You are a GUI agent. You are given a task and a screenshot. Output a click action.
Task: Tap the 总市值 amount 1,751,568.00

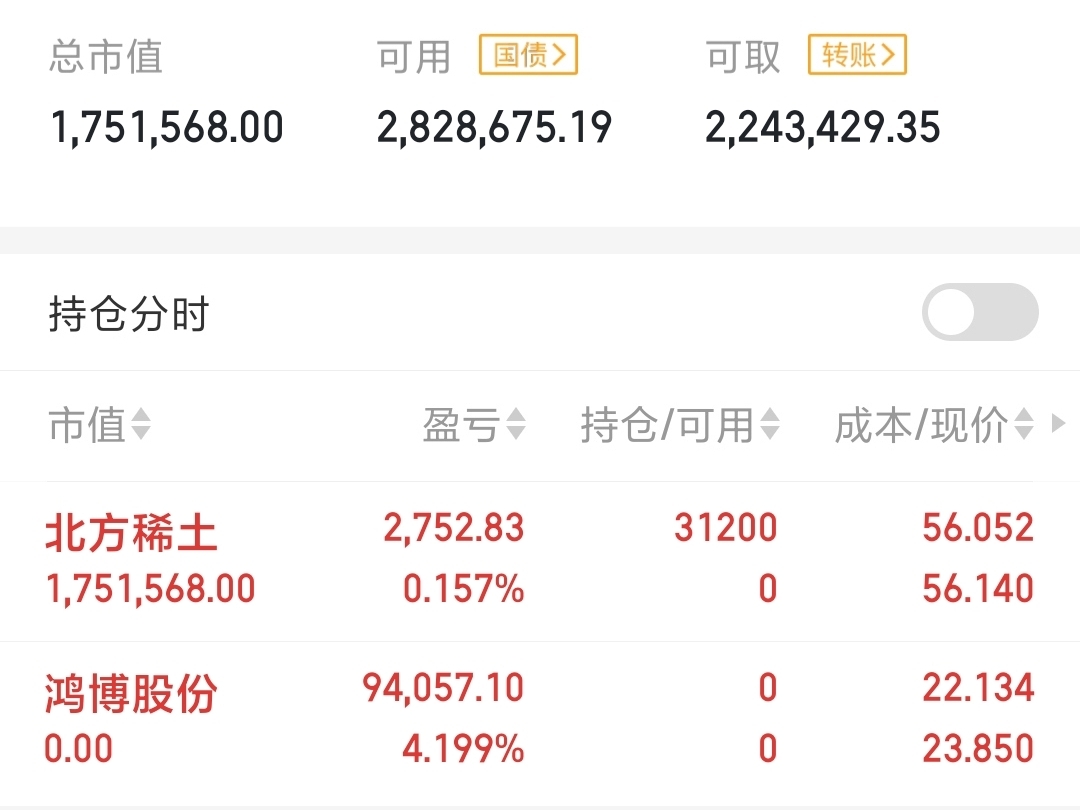pyautogui.click(x=167, y=127)
